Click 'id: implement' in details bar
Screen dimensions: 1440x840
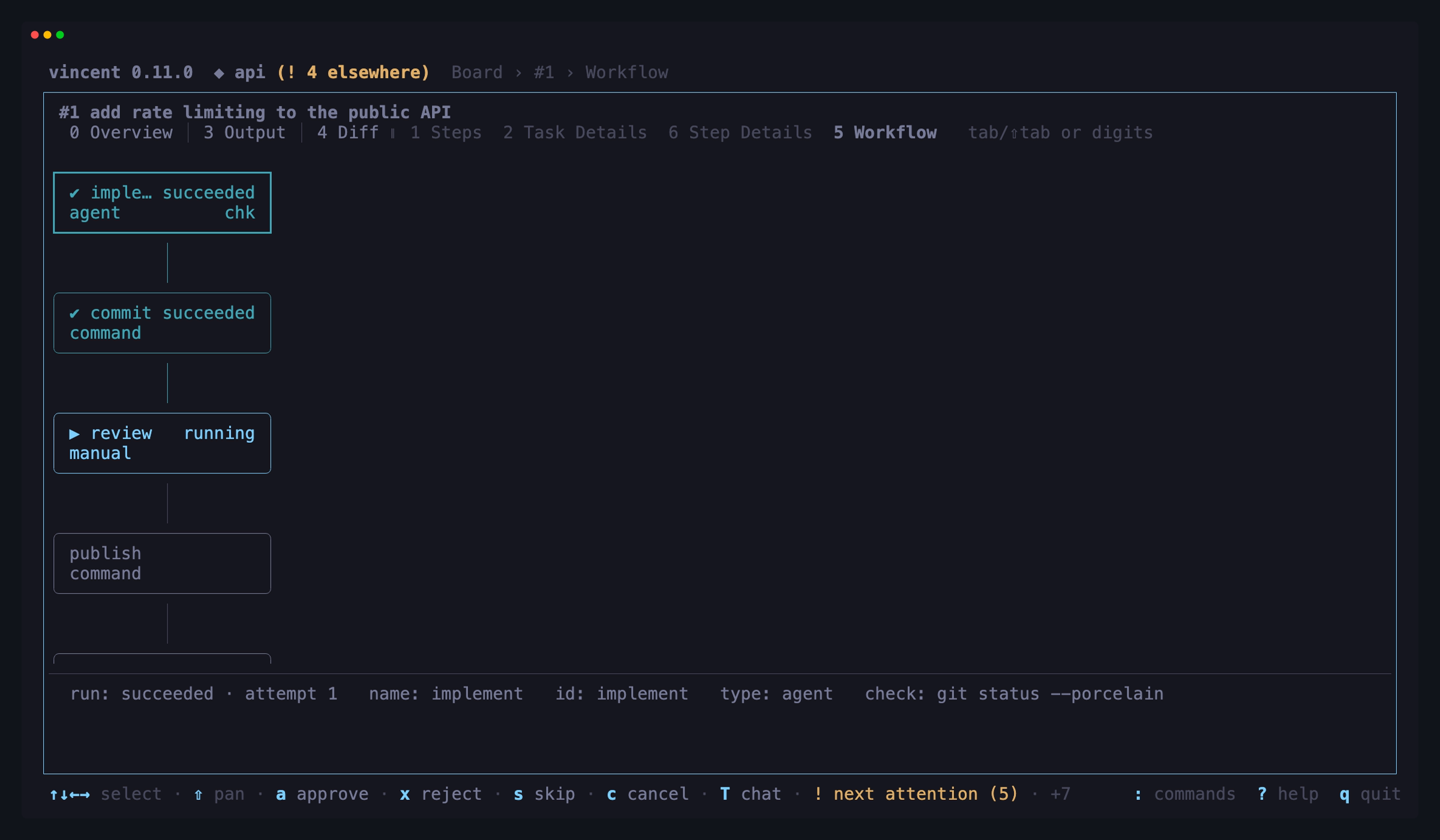click(622, 694)
